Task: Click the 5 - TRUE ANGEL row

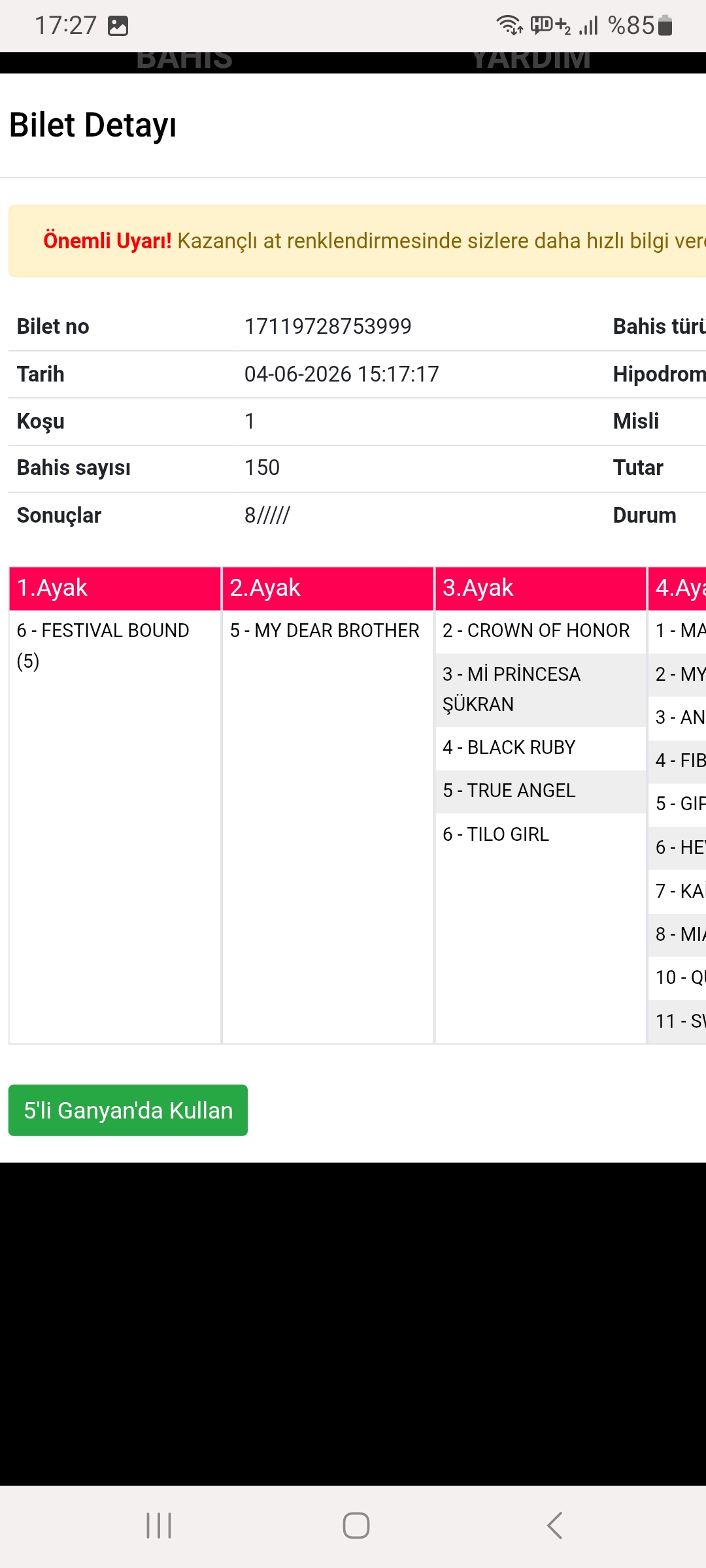Action: click(541, 791)
